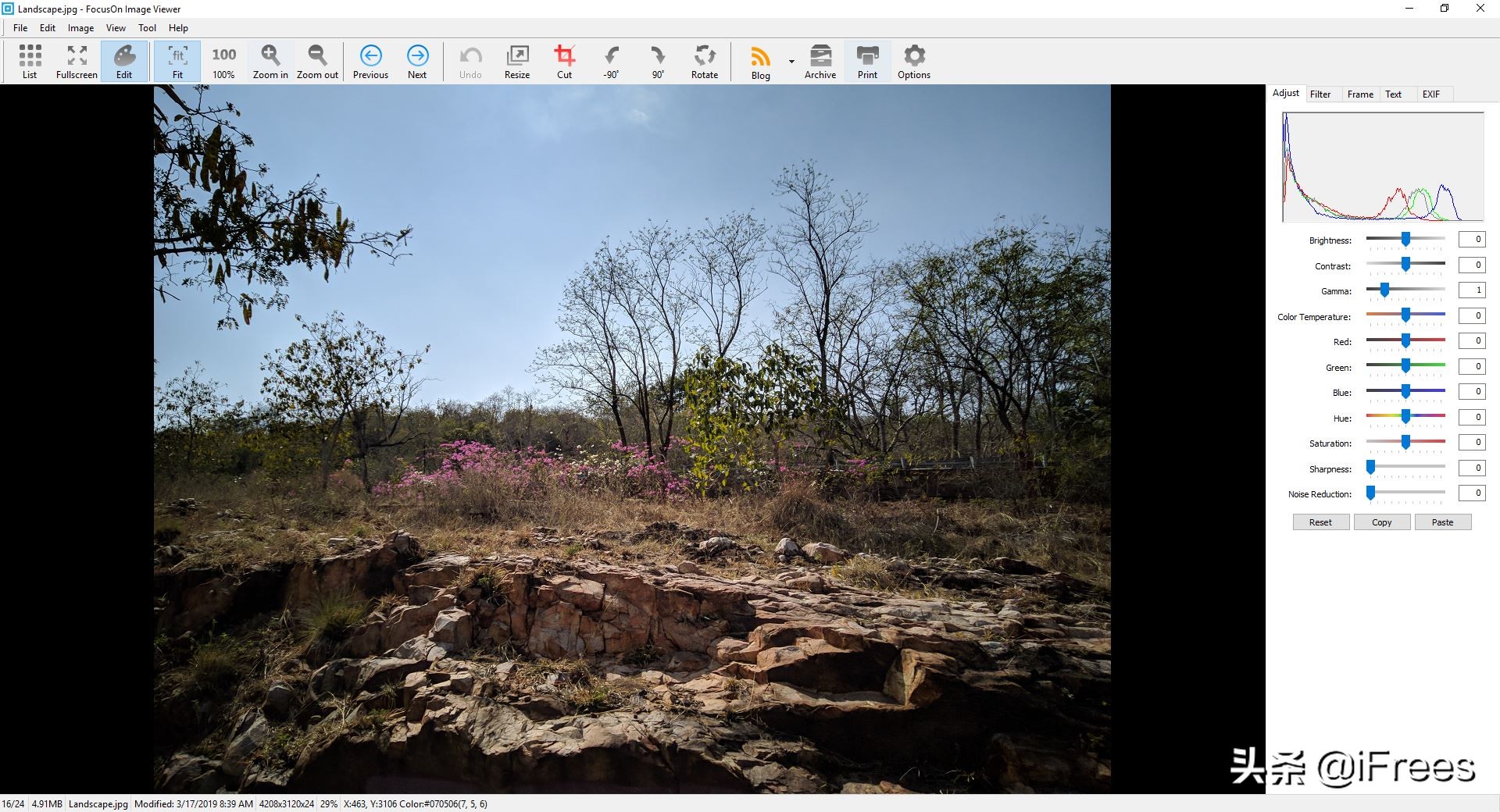Expand the Blog dropdown arrow

point(791,61)
